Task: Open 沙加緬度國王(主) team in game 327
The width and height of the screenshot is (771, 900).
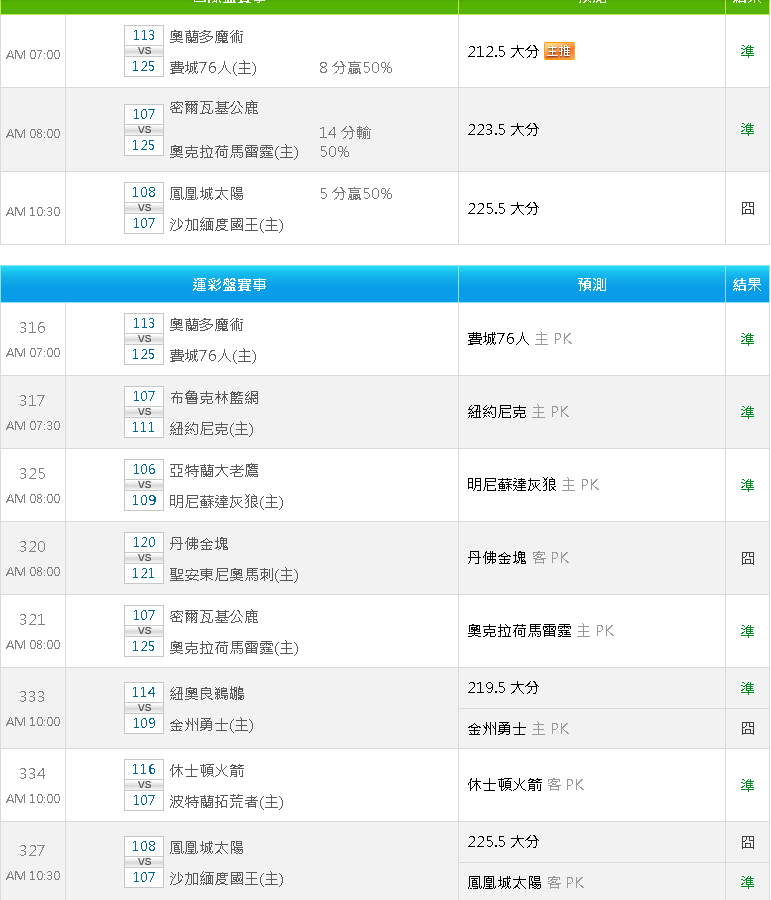Action: 226,879
